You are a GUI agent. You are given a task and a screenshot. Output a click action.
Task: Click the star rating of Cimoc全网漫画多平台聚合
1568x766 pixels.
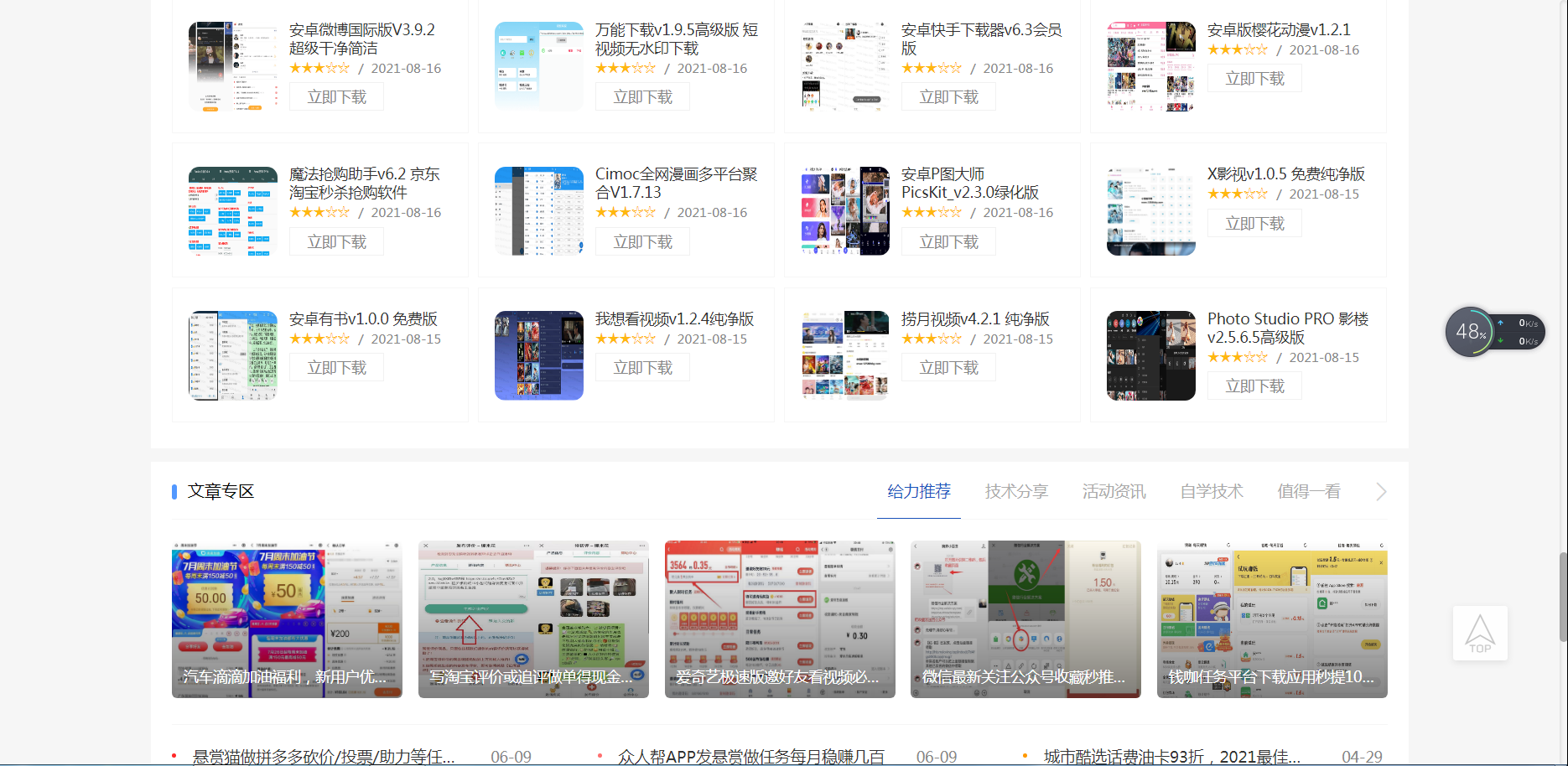click(625, 212)
